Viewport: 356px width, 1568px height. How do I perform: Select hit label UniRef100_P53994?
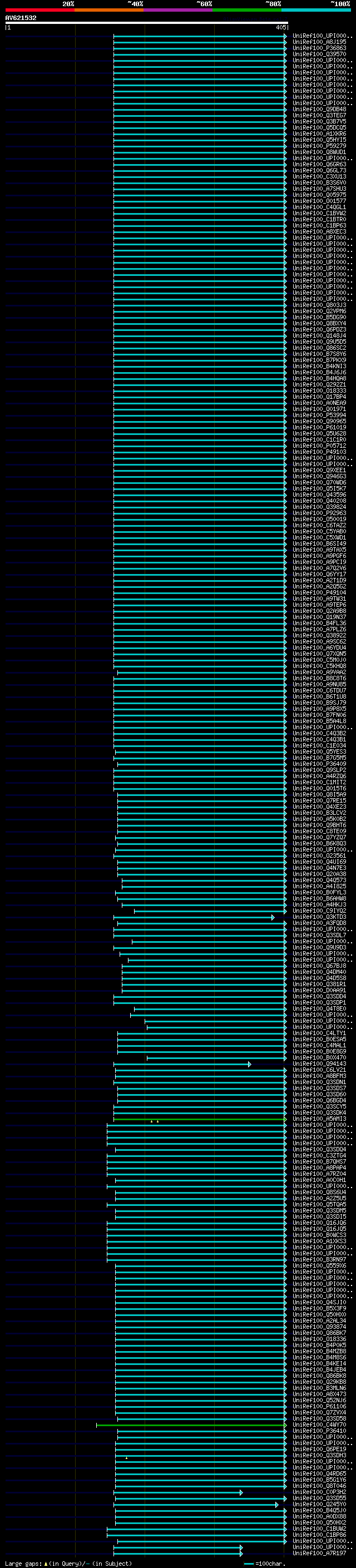point(319,415)
